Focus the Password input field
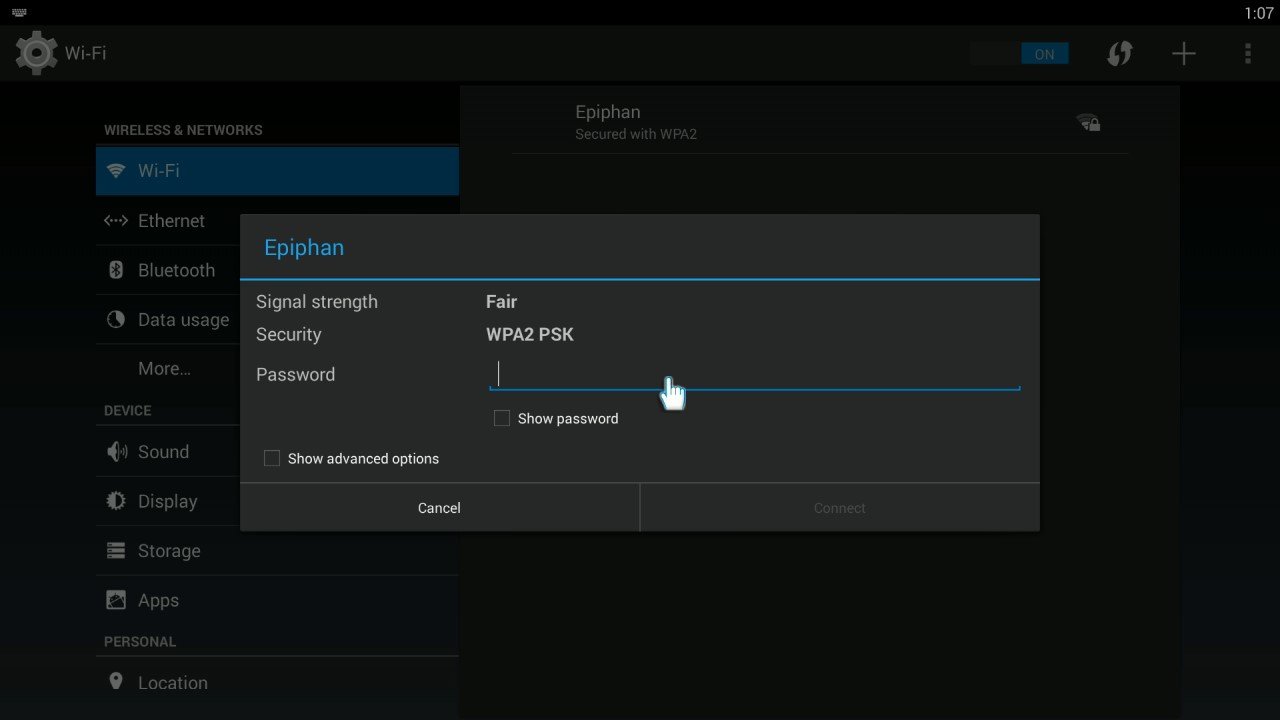 tap(754, 374)
